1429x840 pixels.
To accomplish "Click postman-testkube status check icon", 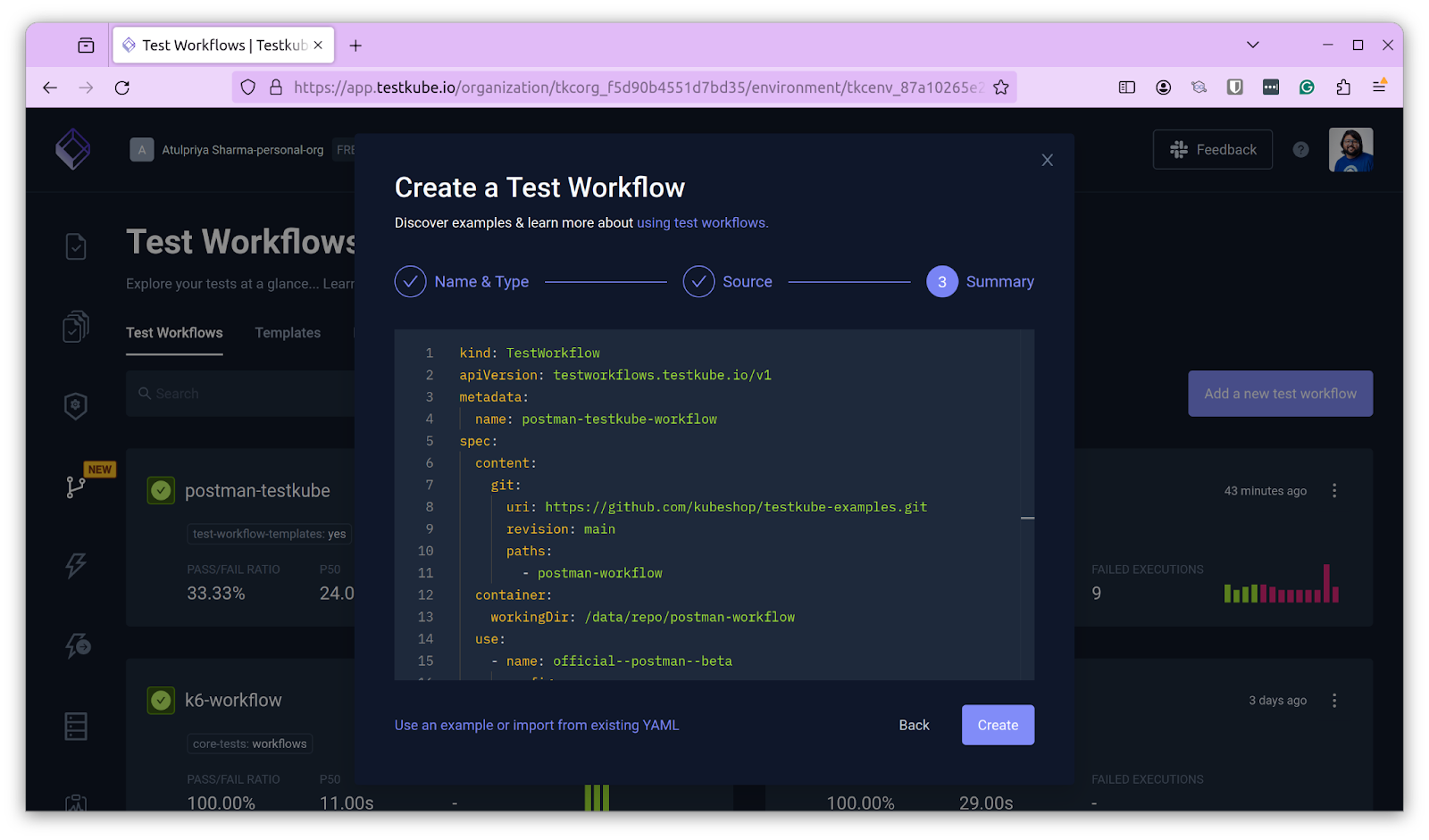I will [x=161, y=490].
